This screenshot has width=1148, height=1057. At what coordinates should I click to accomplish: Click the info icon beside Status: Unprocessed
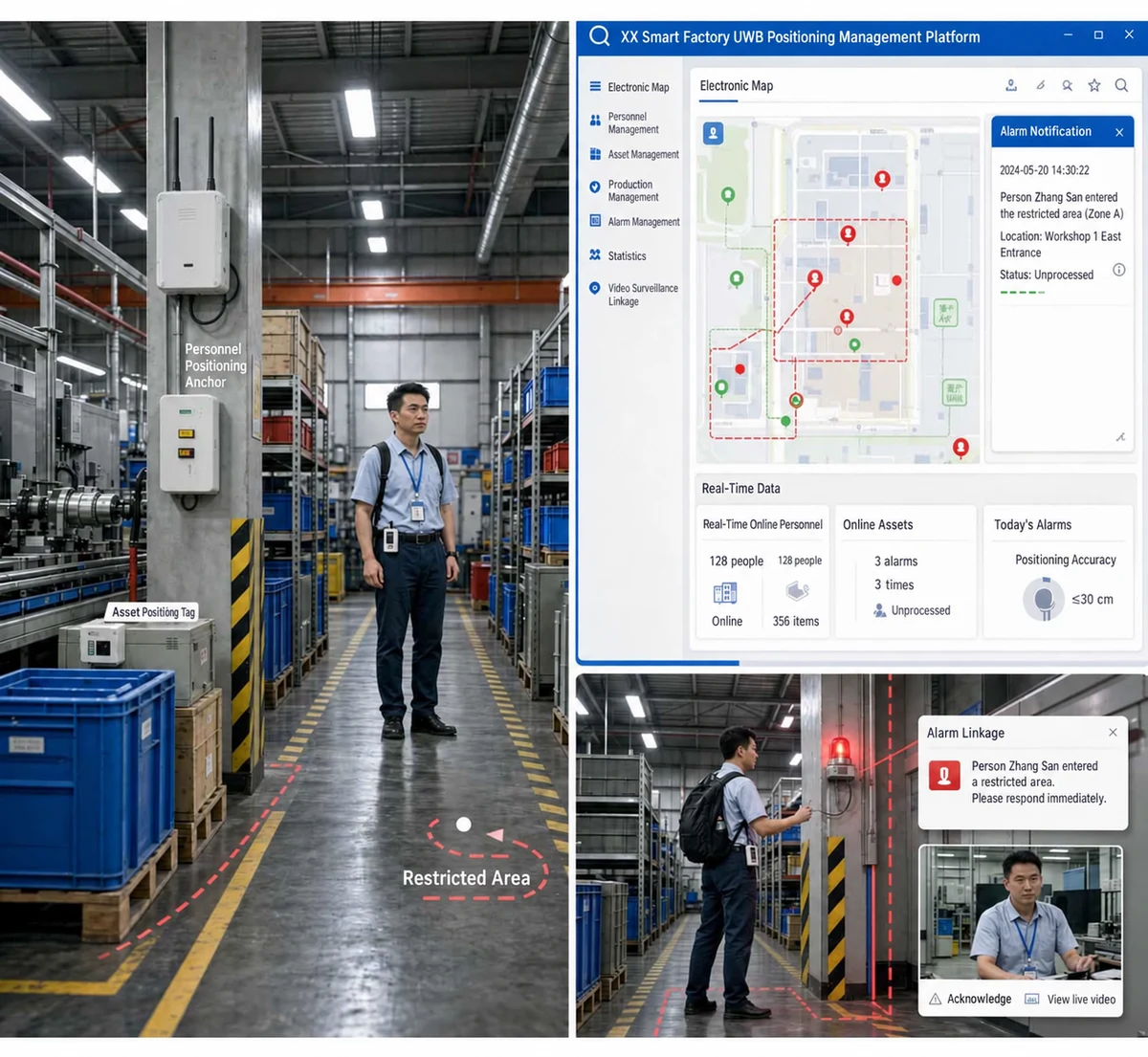pyautogui.click(x=1118, y=270)
